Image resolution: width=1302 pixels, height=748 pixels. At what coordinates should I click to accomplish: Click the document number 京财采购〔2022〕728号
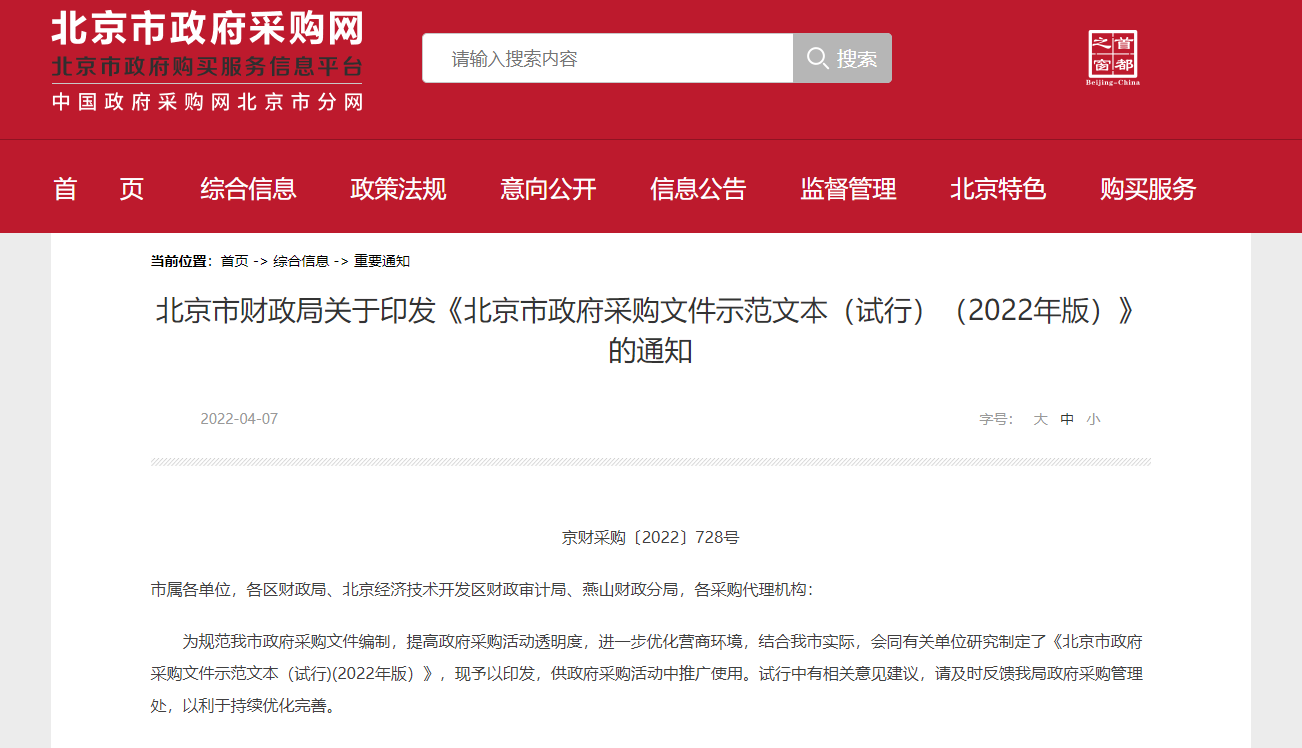(650, 537)
